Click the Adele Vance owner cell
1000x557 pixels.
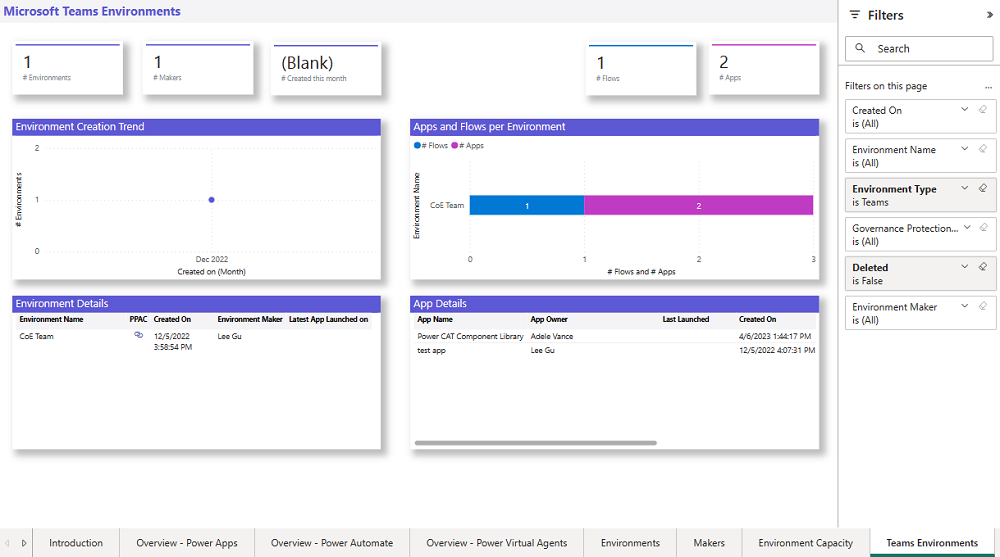click(552, 336)
